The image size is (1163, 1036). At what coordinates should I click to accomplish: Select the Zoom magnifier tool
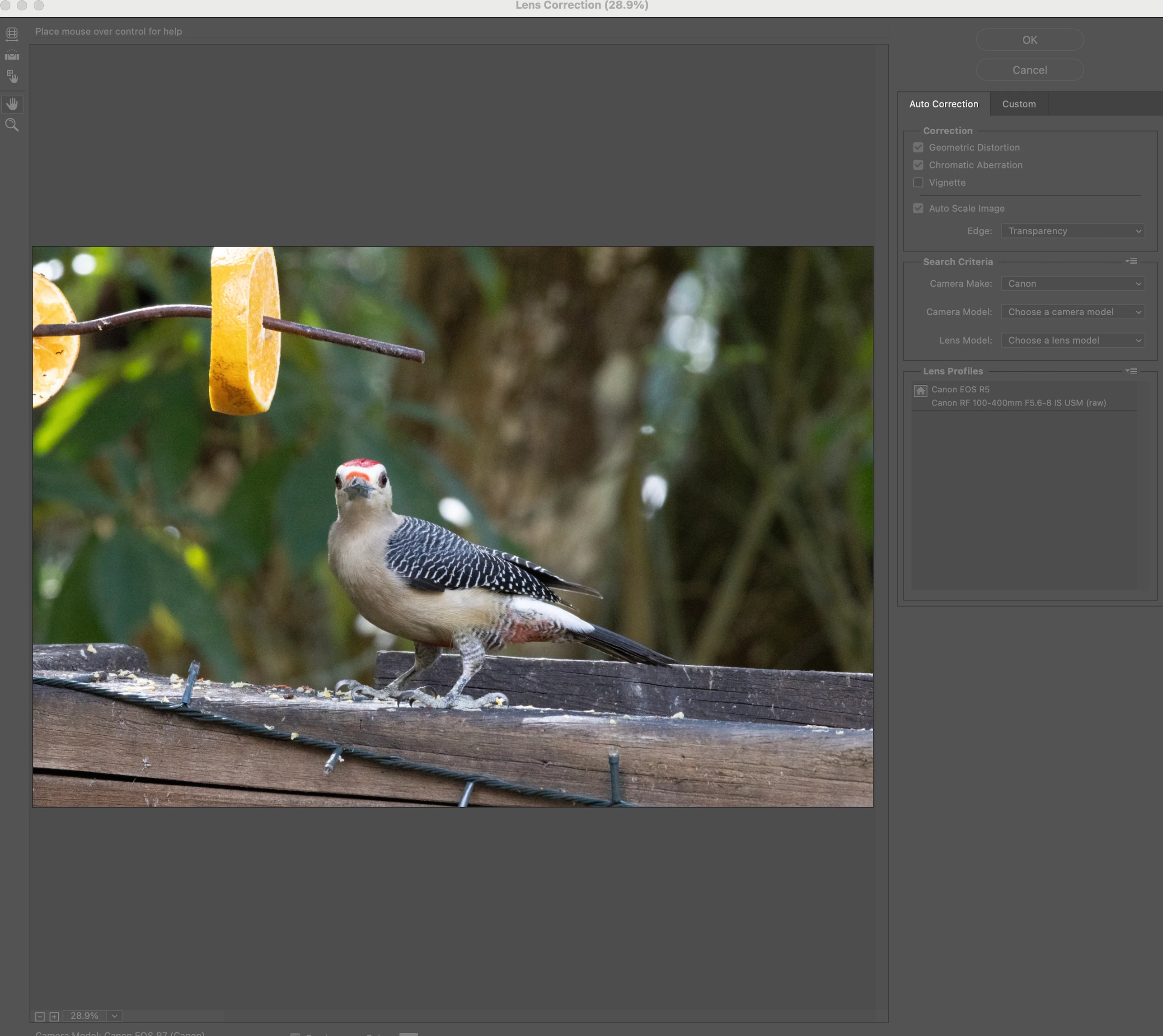[12, 125]
